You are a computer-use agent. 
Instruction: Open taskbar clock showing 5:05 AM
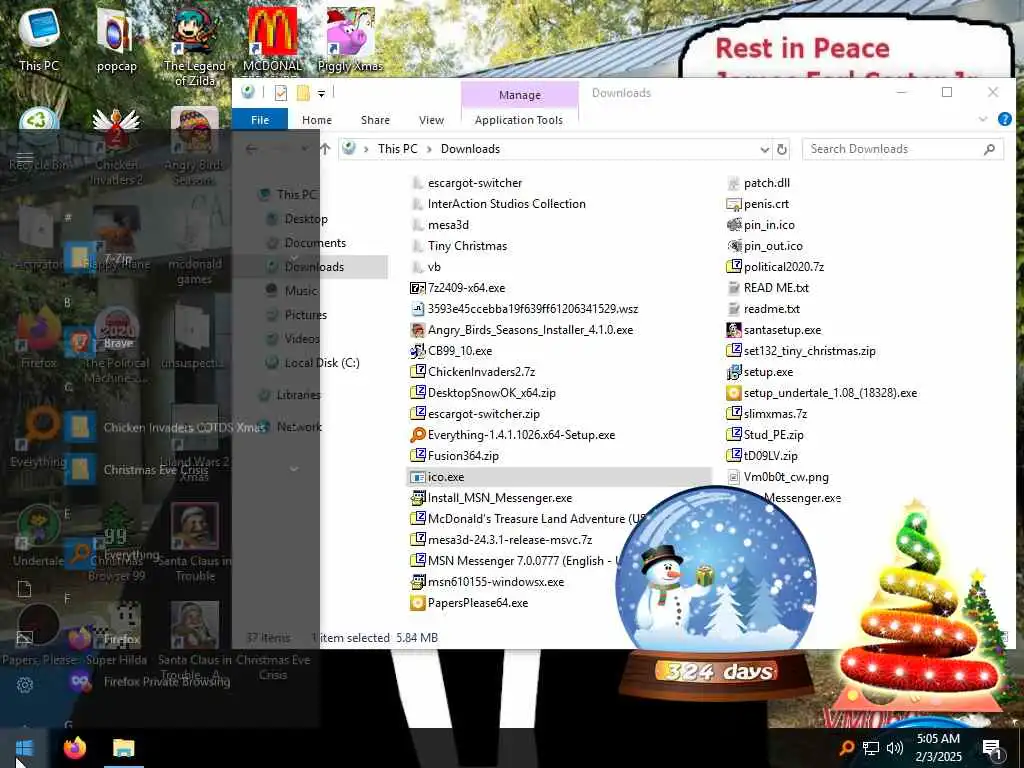938,748
